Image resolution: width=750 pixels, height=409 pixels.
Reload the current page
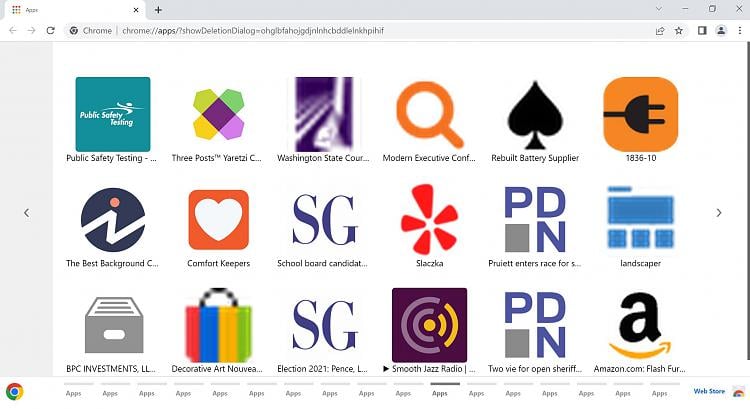coord(50,31)
